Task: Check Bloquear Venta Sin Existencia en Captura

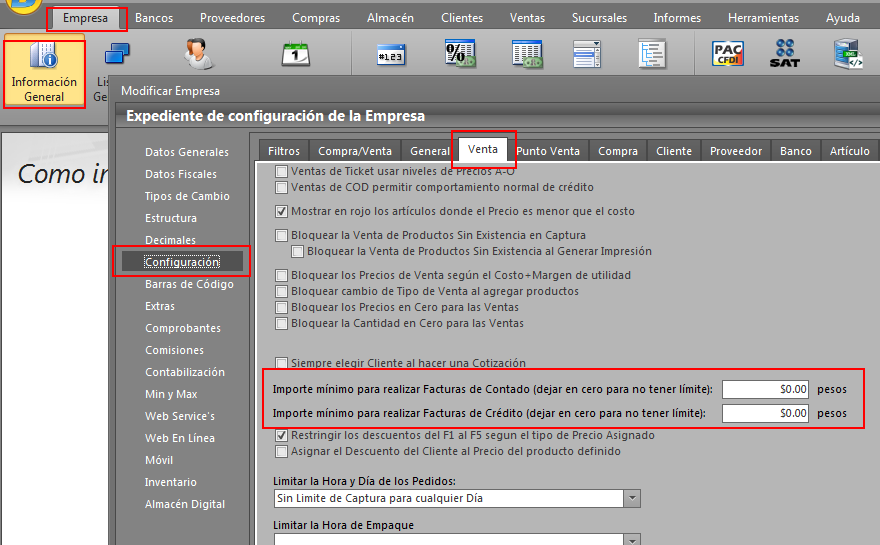Action: click(x=282, y=236)
